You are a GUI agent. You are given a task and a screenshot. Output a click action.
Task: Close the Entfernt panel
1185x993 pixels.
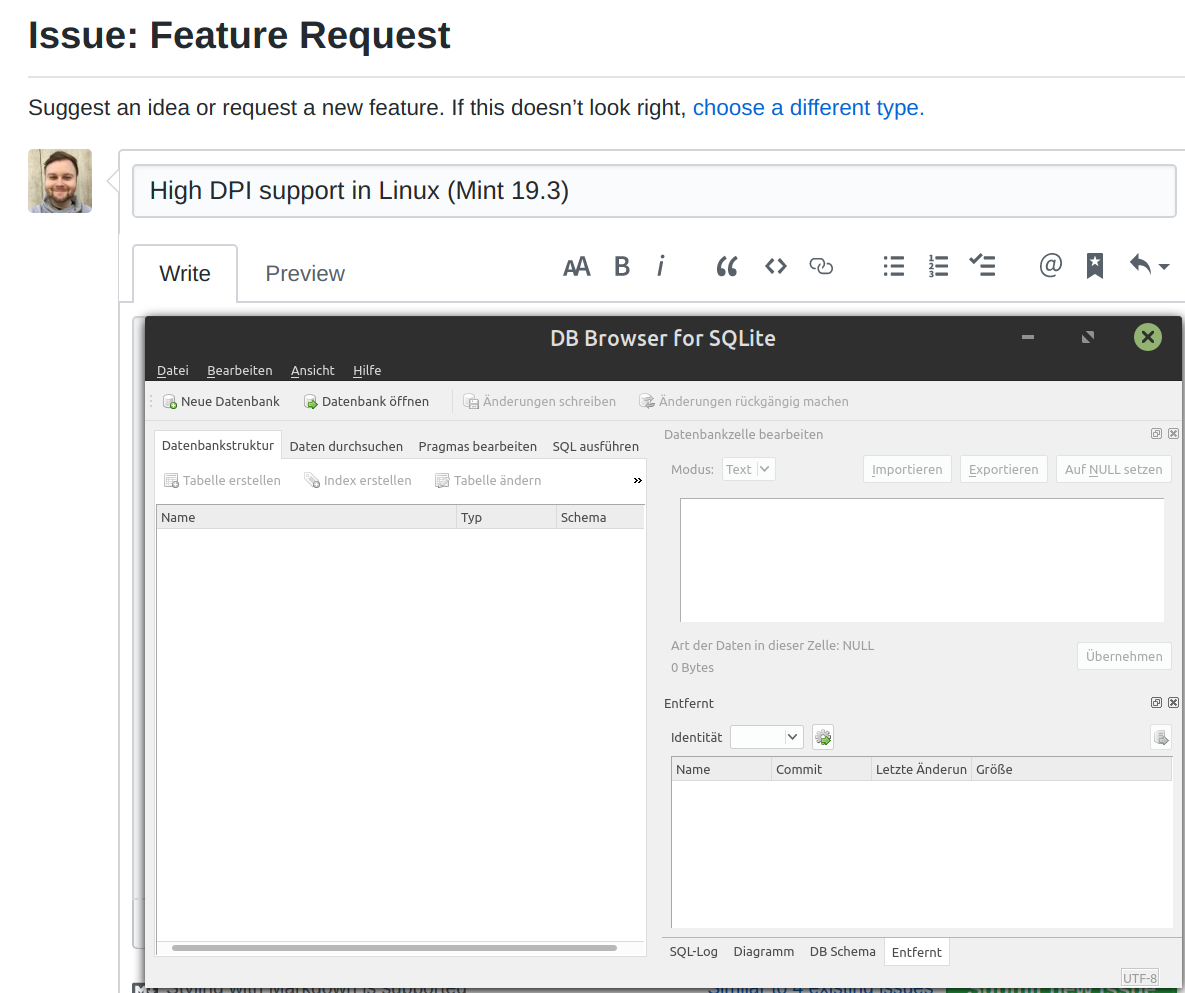[x=1173, y=703]
